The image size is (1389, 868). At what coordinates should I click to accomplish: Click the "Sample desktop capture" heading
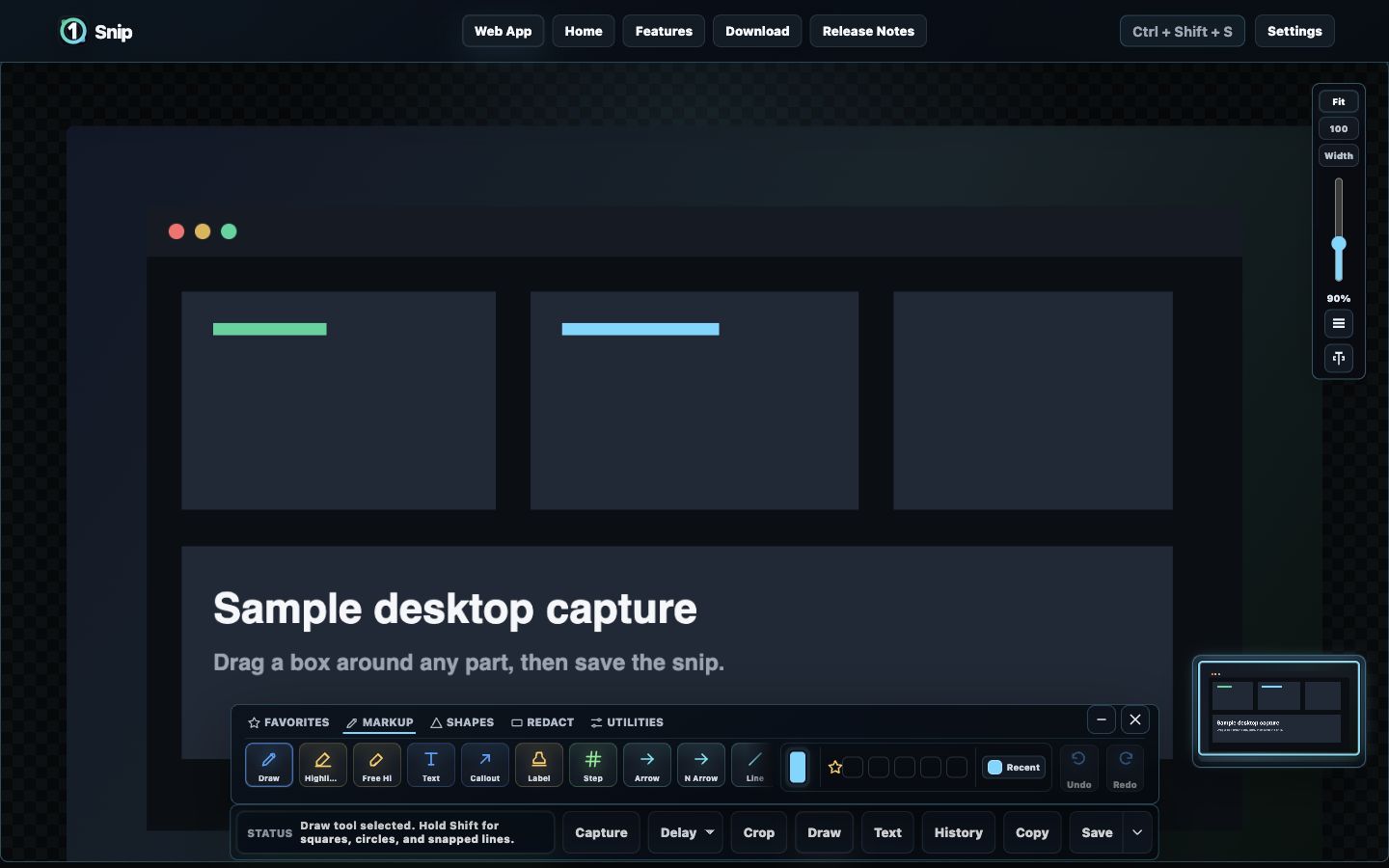(455, 609)
